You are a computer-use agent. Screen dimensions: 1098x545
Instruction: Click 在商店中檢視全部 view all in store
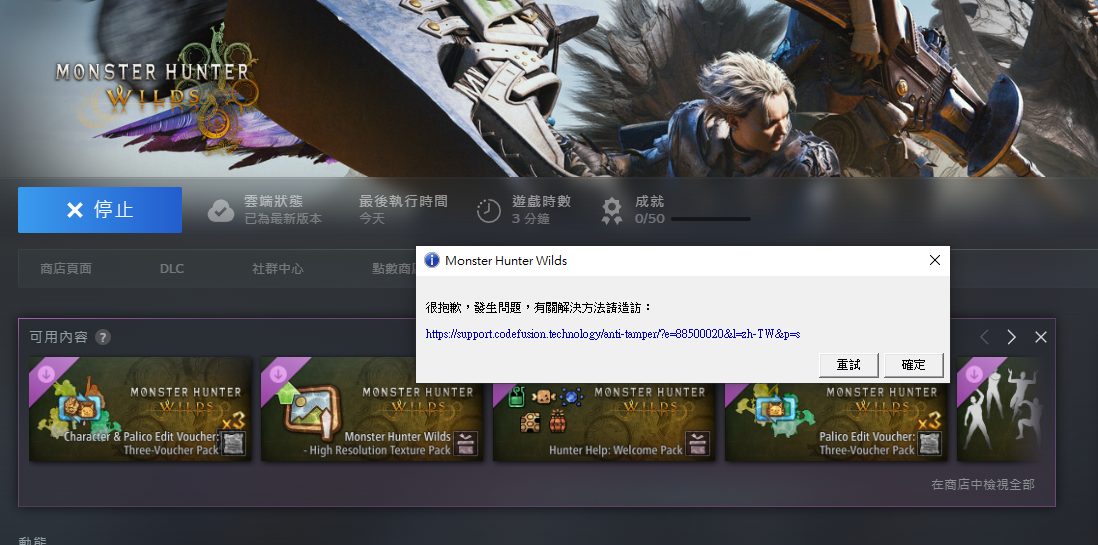click(x=982, y=484)
